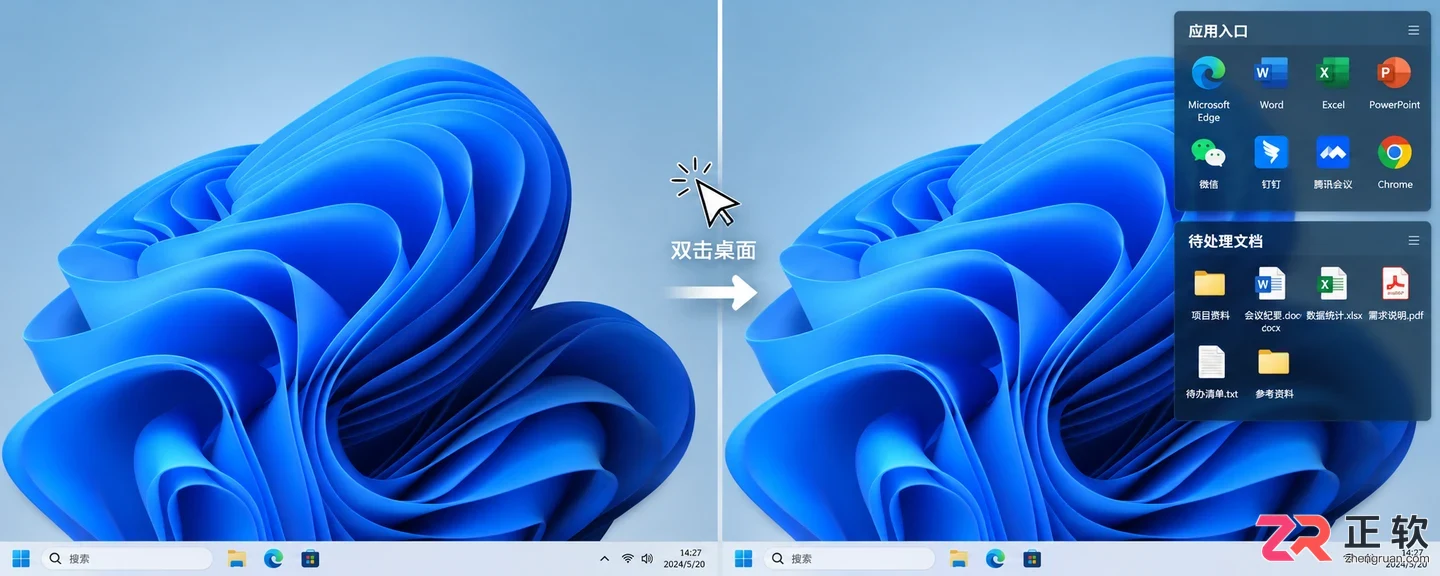The height and width of the screenshot is (576, 1440).
Task: Launch Excel from the 应用入口 panel
Action: (x=1333, y=73)
